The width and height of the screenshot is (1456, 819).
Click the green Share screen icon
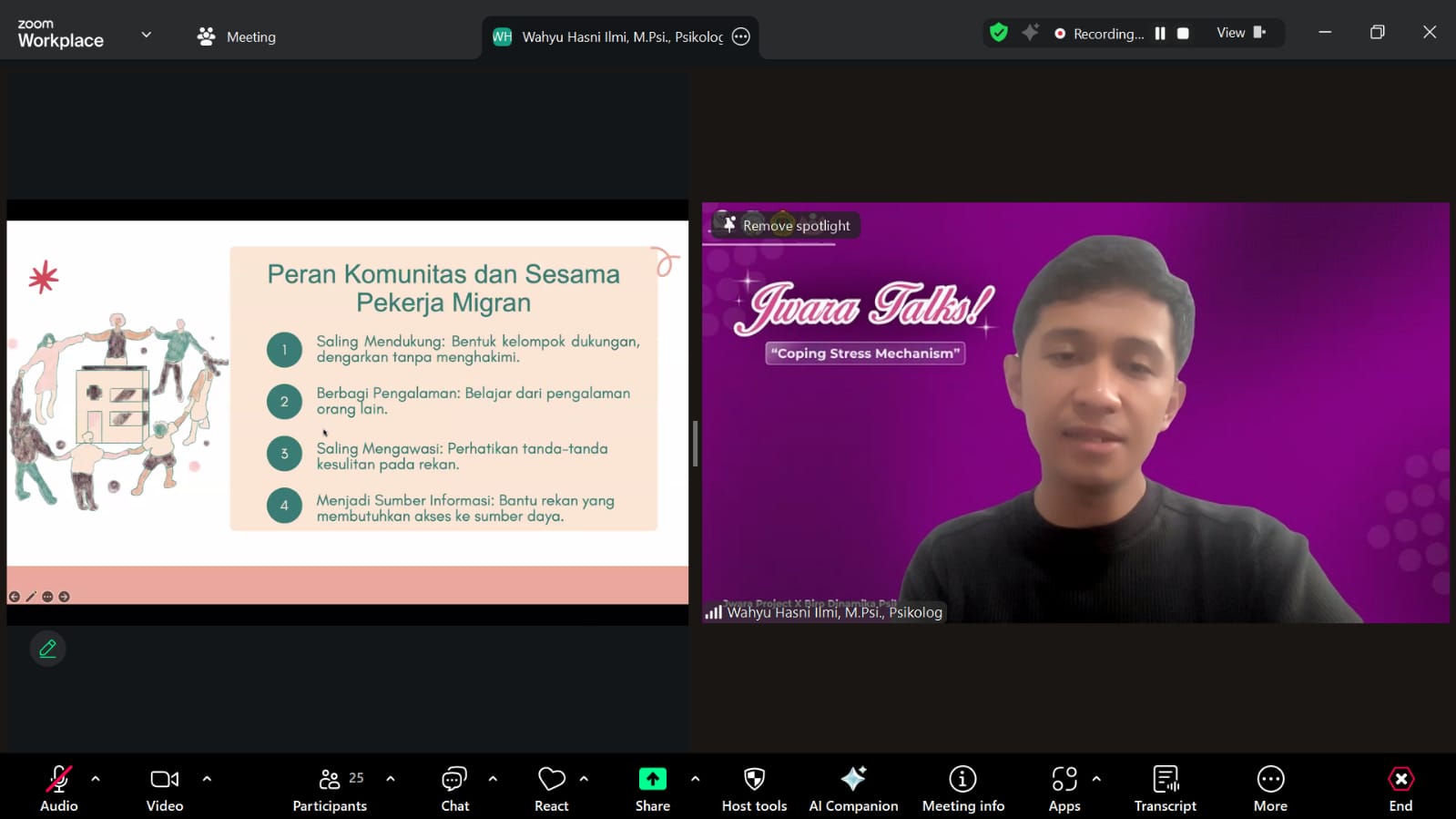pyautogui.click(x=652, y=779)
